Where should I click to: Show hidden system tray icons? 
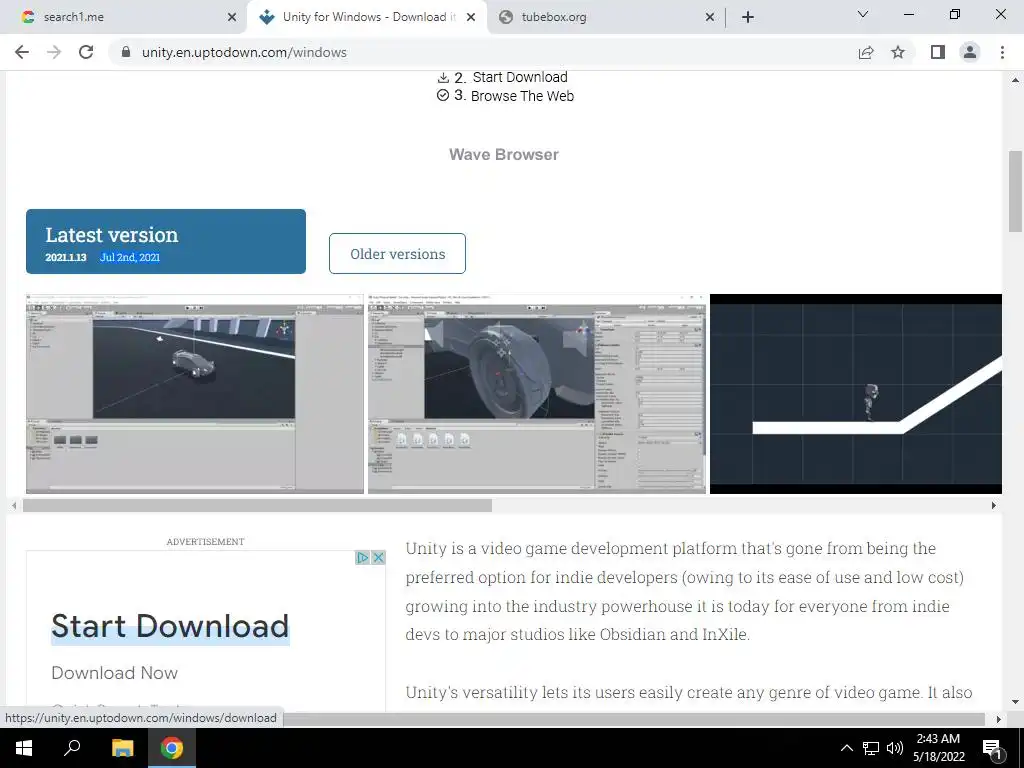tap(846, 748)
